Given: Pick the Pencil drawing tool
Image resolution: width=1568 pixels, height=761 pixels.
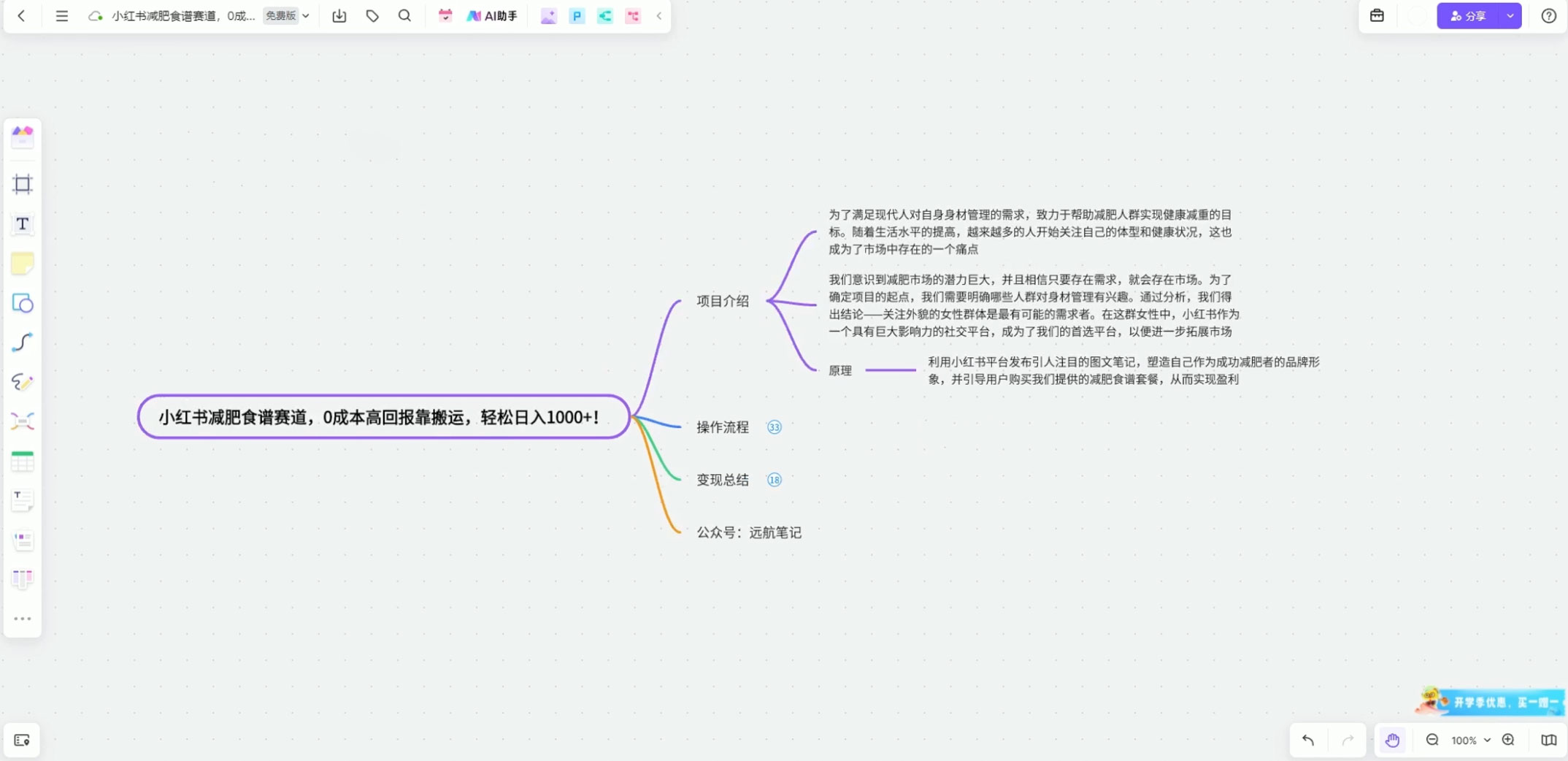Looking at the screenshot, I should [23, 382].
